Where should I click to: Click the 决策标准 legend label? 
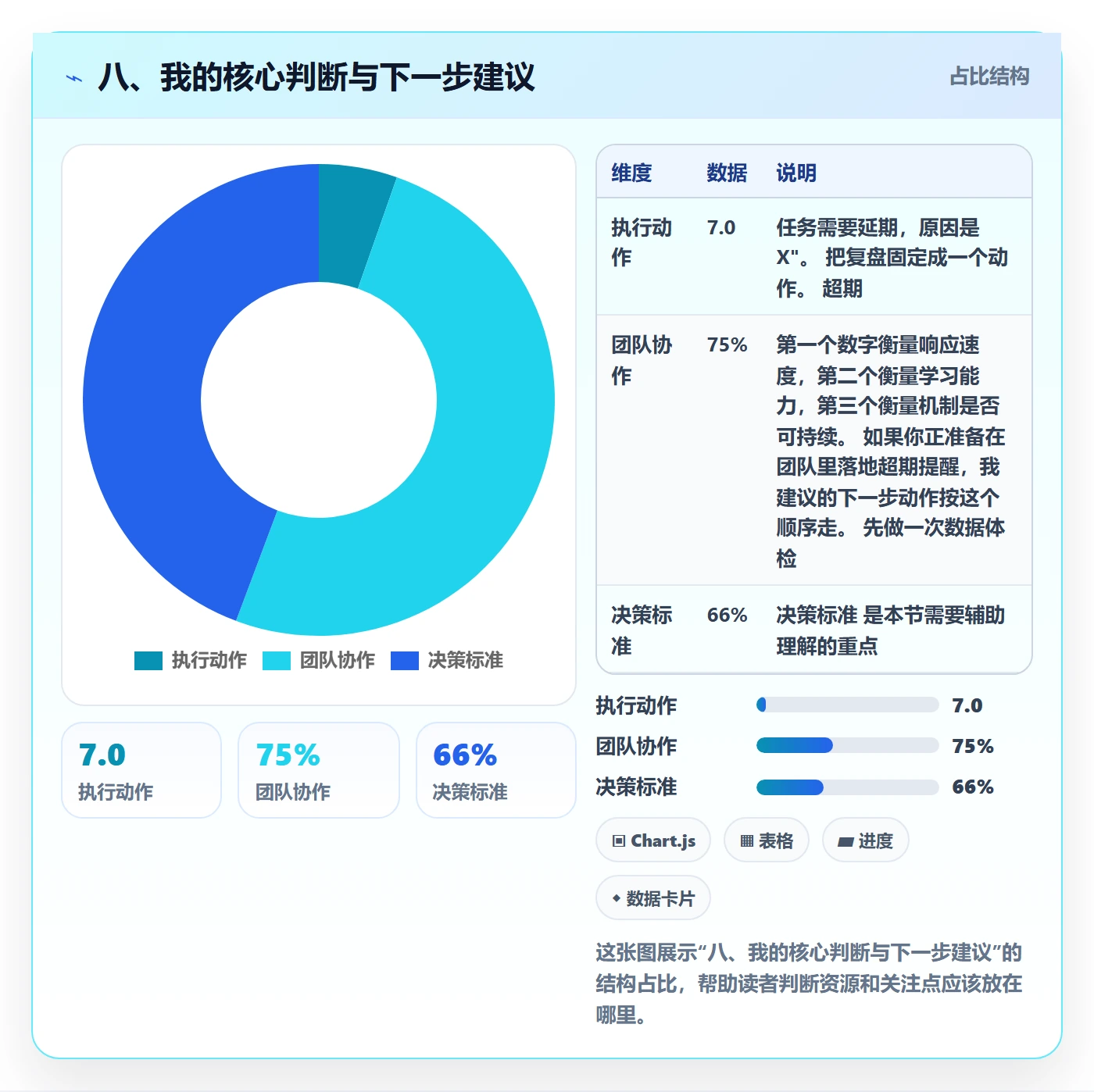tap(466, 661)
